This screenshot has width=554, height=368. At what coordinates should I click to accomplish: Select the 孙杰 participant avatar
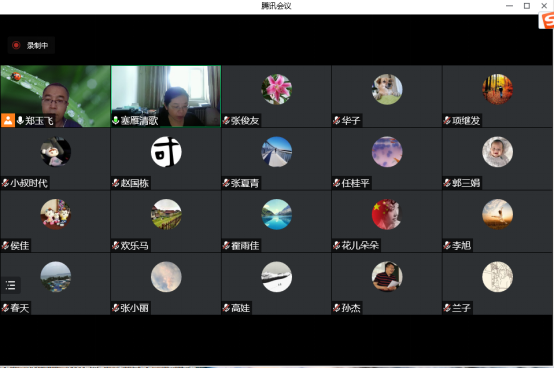tap(387, 277)
